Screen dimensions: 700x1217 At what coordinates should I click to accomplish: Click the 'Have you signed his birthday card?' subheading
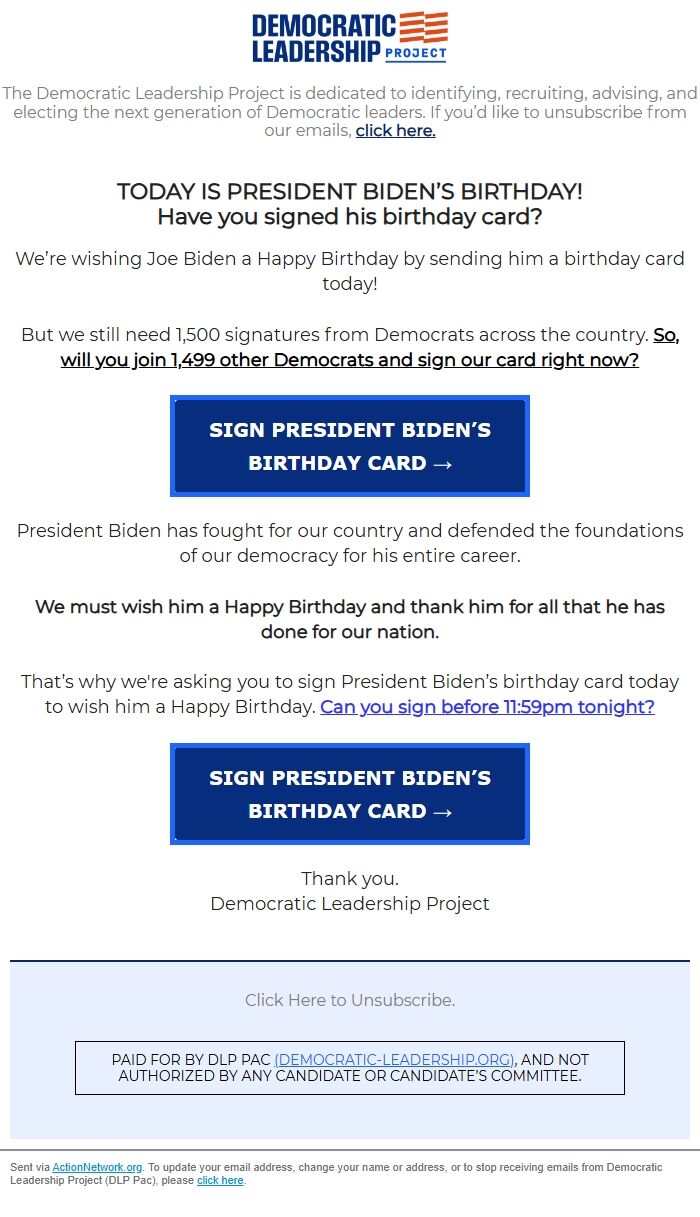(x=349, y=213)
